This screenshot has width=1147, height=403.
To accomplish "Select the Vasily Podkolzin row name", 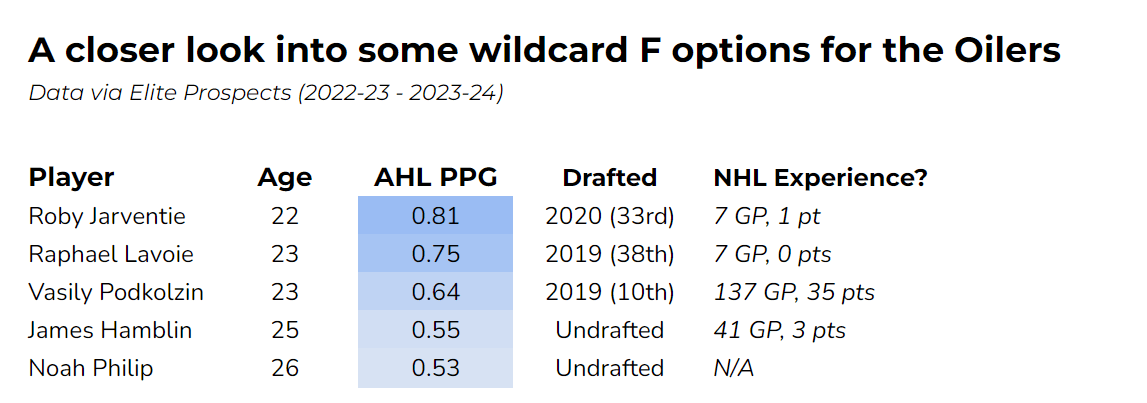I will point(116,292).
